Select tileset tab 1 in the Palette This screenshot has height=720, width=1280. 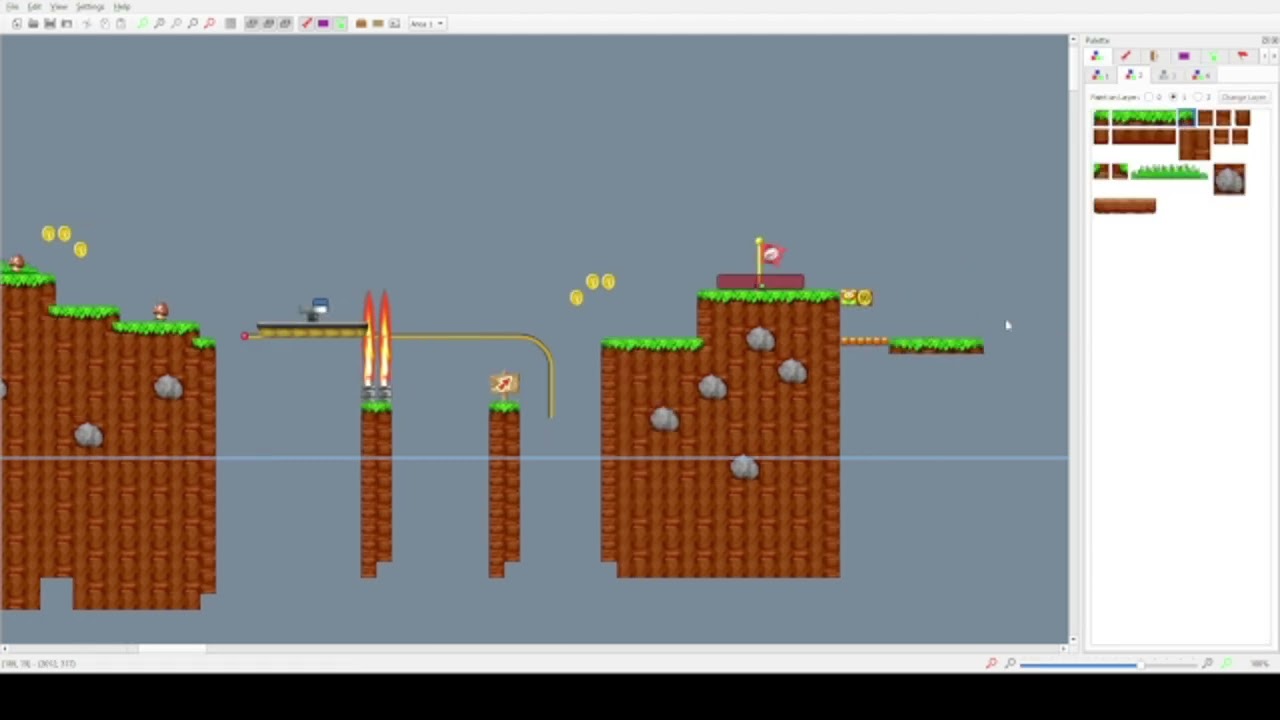point(1100,75)
